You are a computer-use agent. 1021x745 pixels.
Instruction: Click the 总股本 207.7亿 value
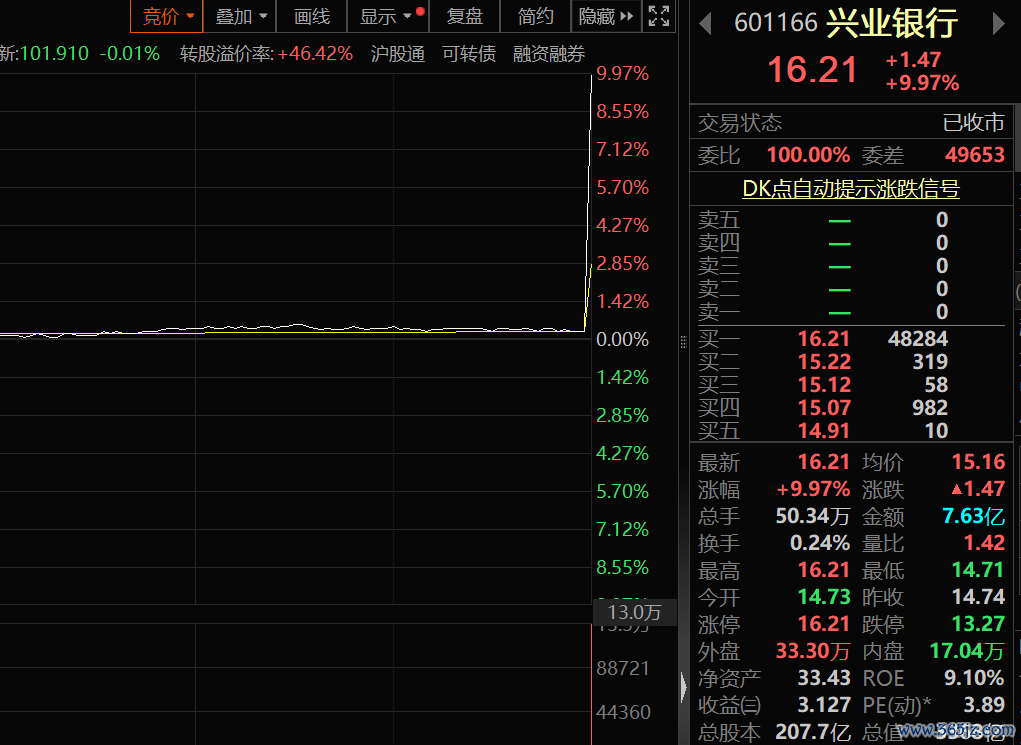pyautogui.click(x=813, y=732)
